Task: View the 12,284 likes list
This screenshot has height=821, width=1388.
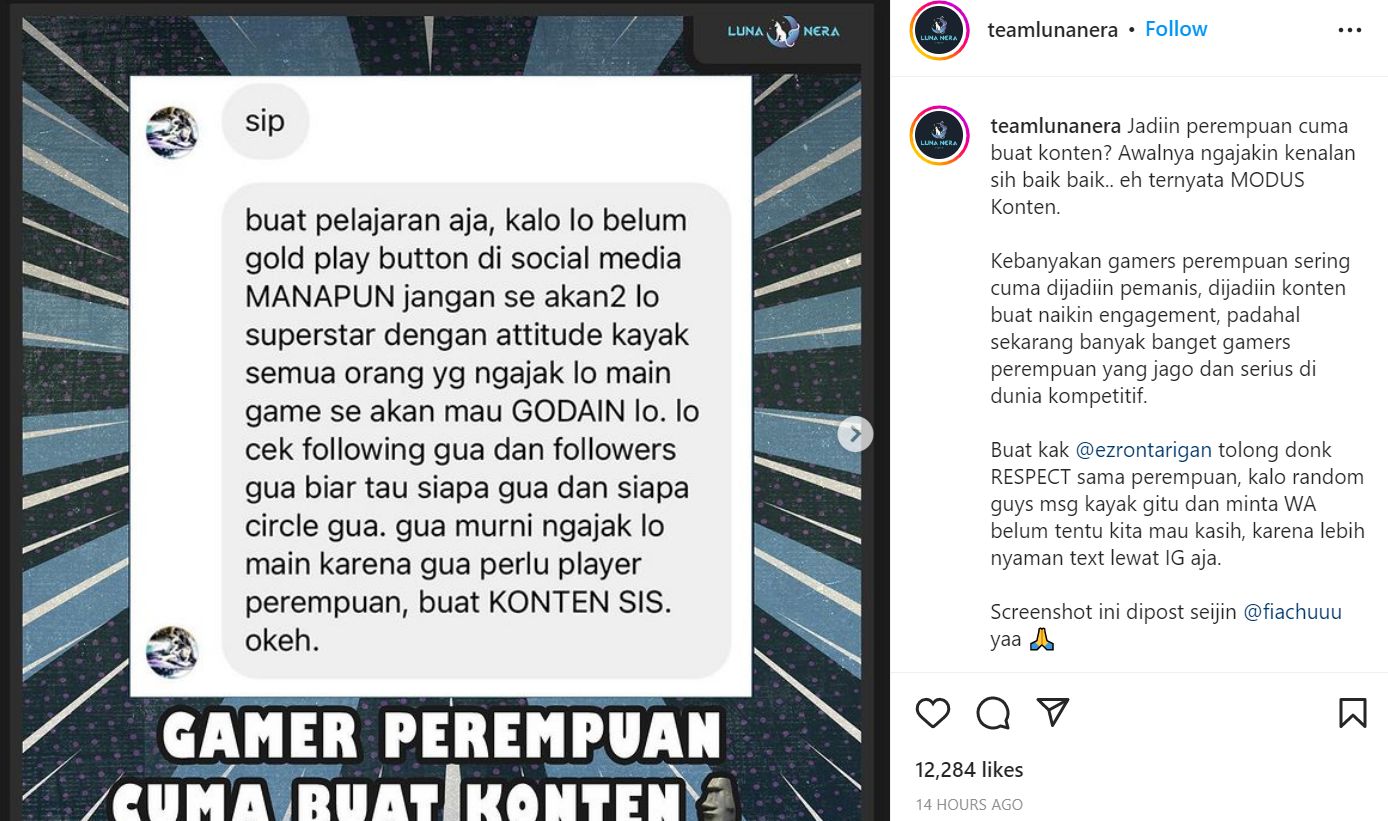Action: tap(969, 770)
